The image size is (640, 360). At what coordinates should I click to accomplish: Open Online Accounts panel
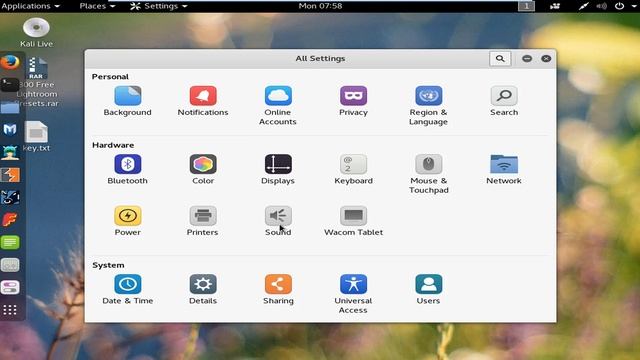click(278, 105)
